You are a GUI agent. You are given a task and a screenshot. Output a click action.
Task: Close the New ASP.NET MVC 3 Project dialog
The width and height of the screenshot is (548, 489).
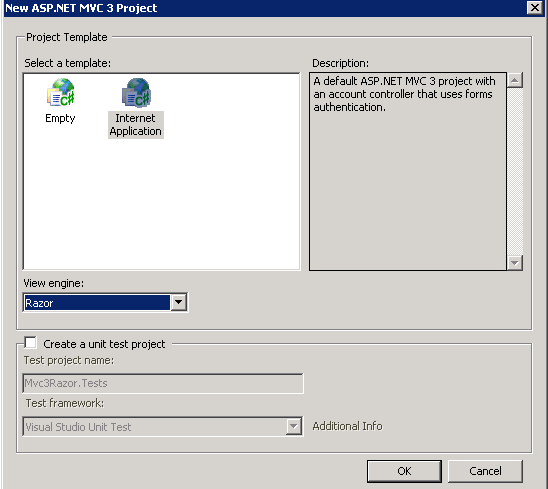(535, 7)
